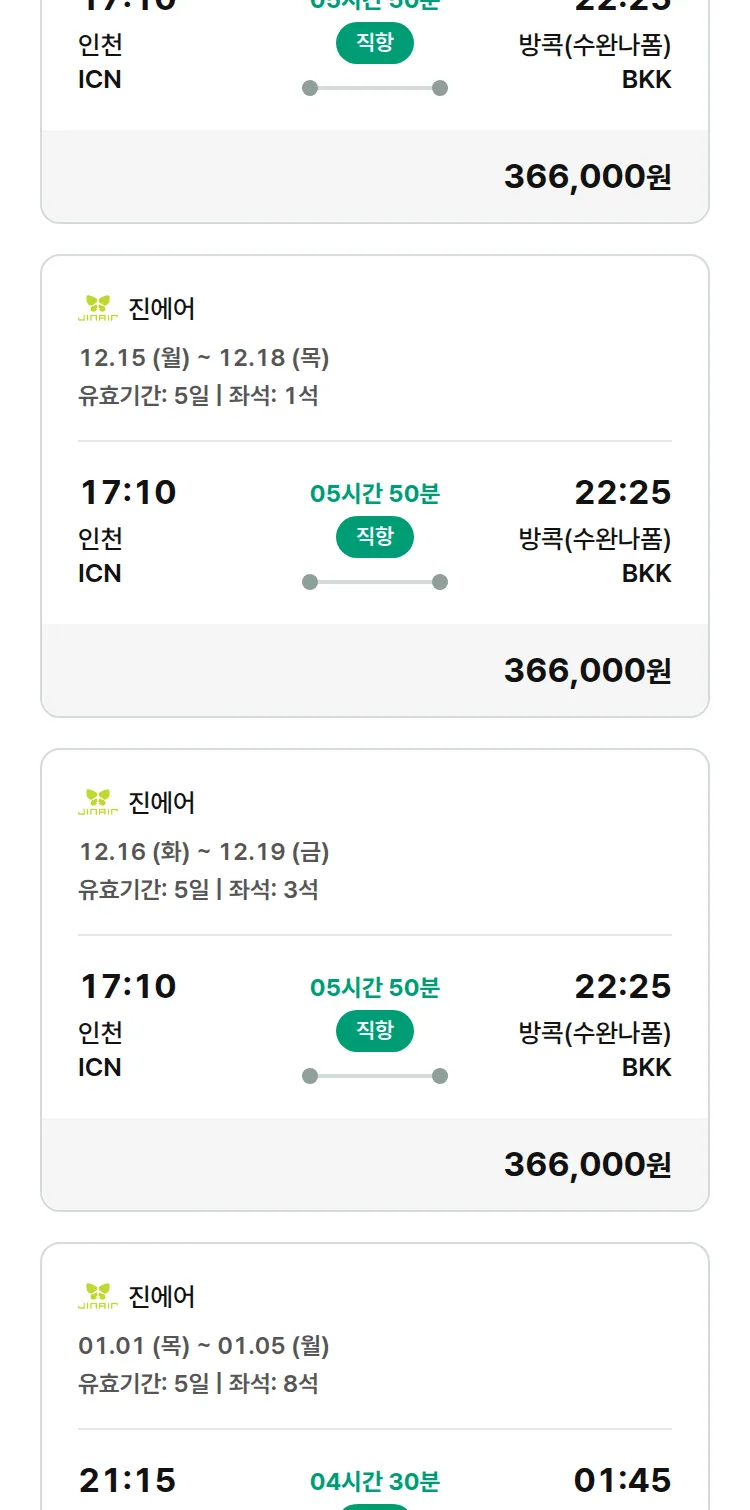Tap the 직항 badge on 12.16 flight
The height and width of the screenshot is (1510, 750).
(x=375, y=1031)
